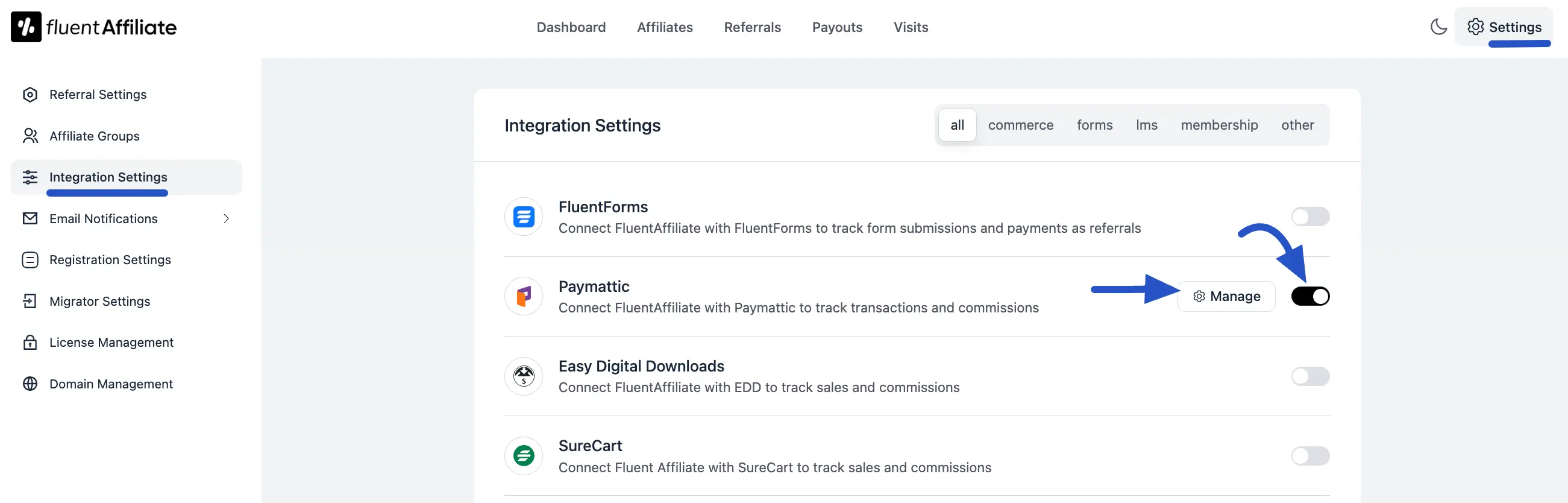The image size is (1568, 503).
Task: Go to the Visits page
Action: point(911,27)
